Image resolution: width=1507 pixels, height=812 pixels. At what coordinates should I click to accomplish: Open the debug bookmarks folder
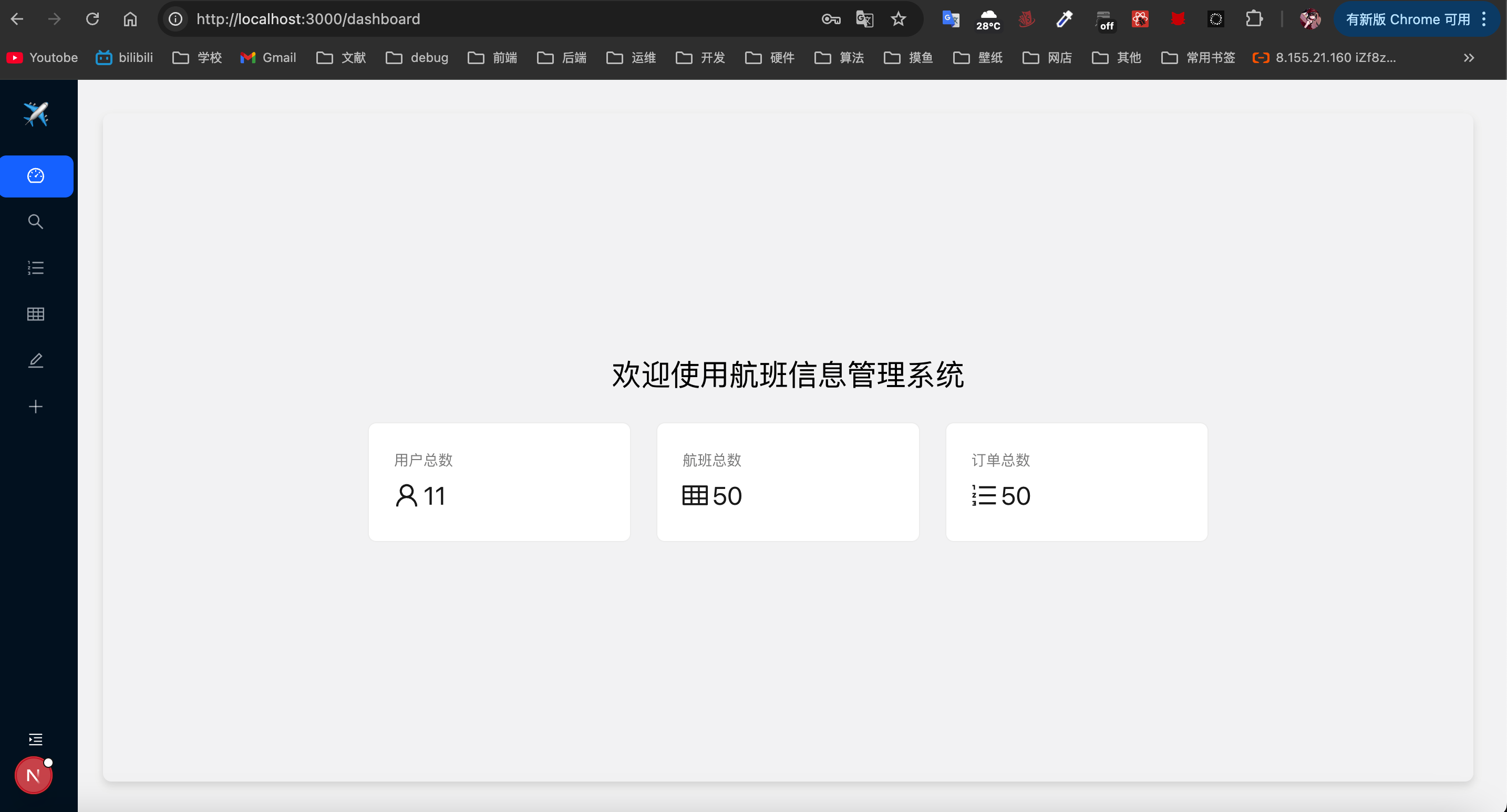click(x=417, y=57)
